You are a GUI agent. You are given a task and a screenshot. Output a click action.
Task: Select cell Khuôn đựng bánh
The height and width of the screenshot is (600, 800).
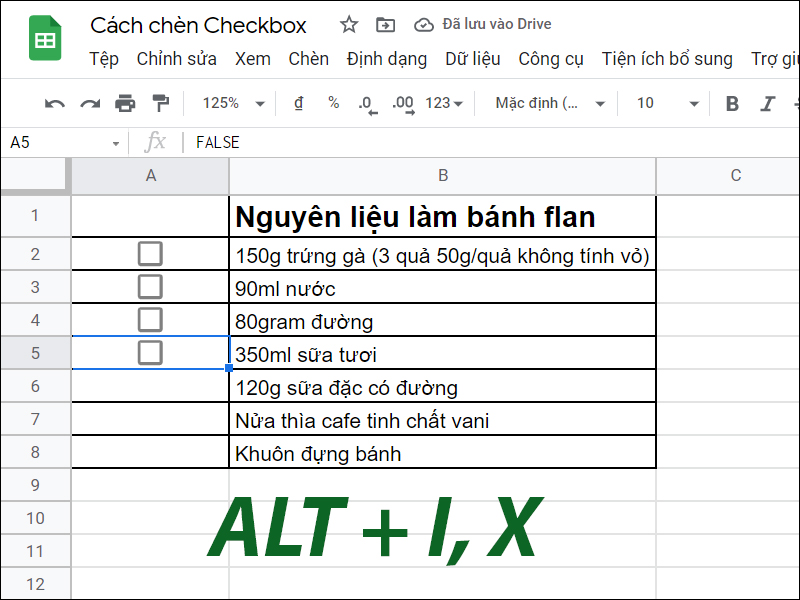click(x=443, y=452)
